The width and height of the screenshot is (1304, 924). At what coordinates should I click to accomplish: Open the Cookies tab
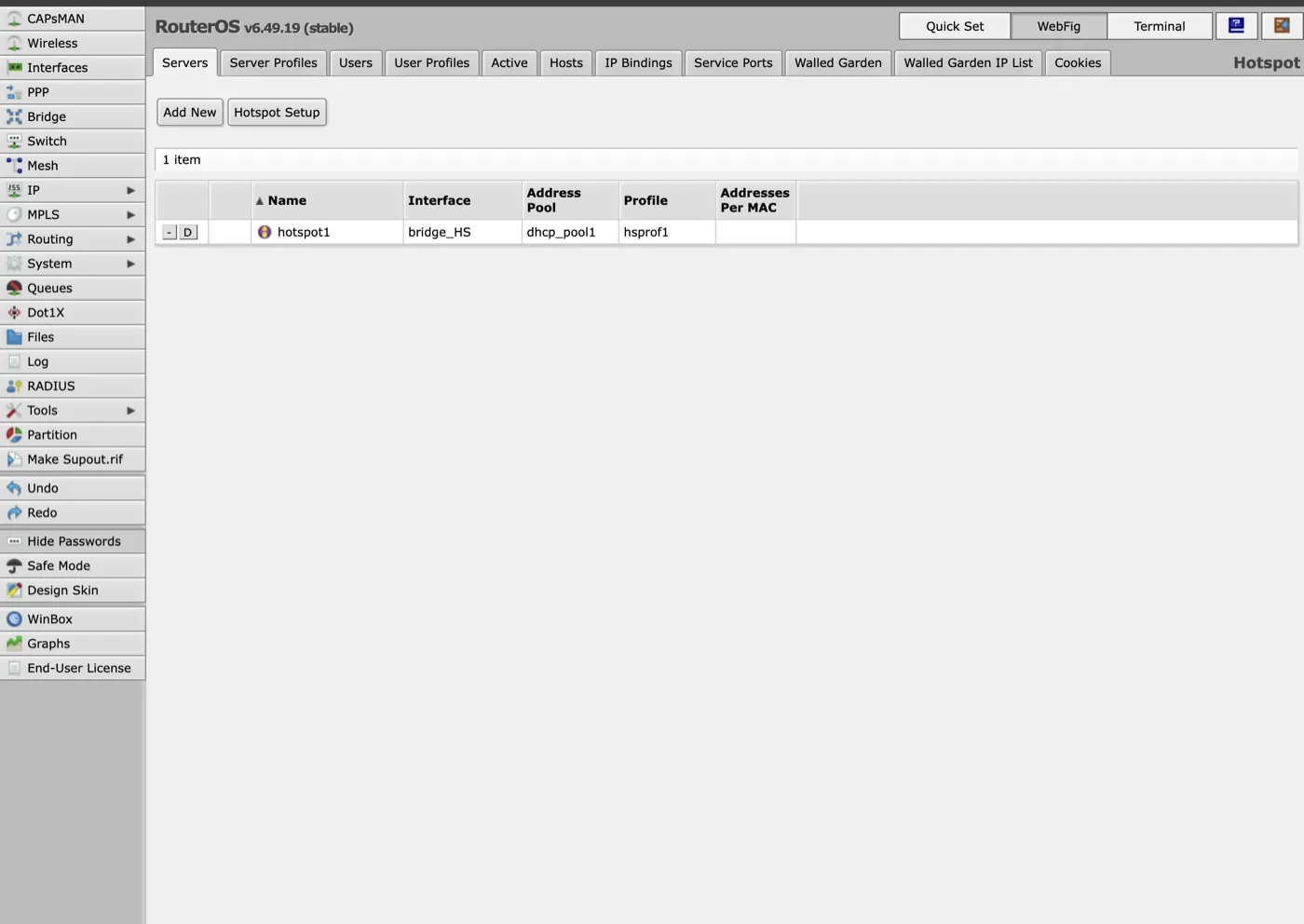tap(1078, 62)
